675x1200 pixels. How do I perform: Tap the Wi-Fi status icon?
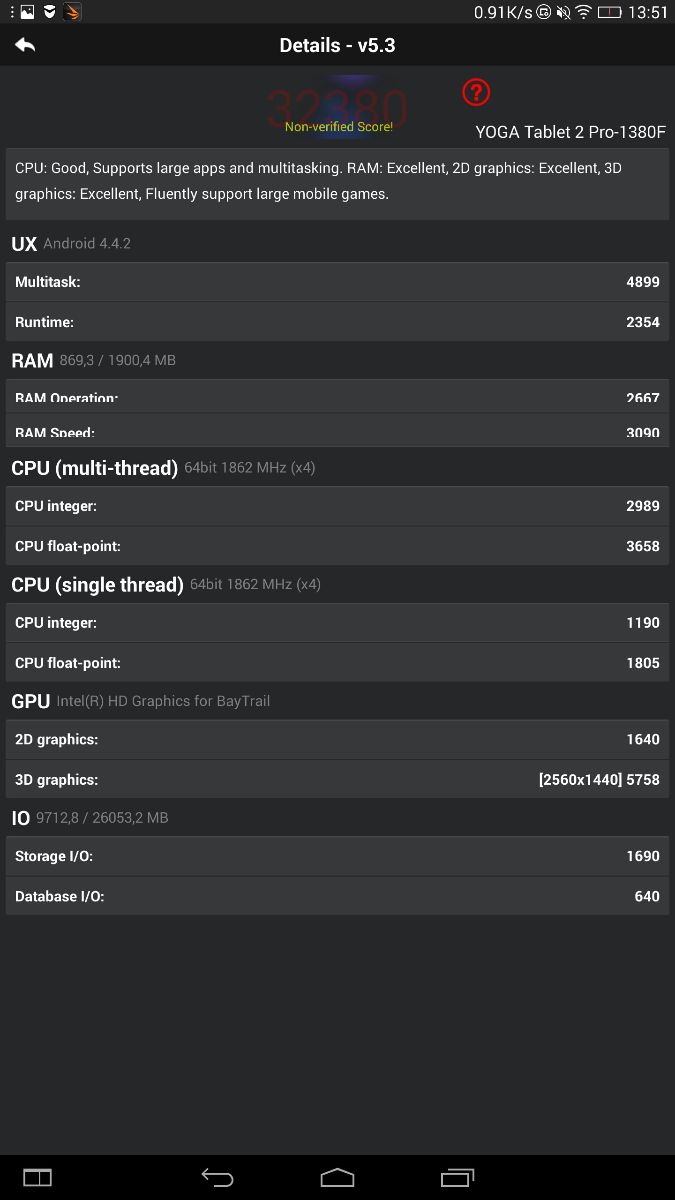tap(583, 12)
